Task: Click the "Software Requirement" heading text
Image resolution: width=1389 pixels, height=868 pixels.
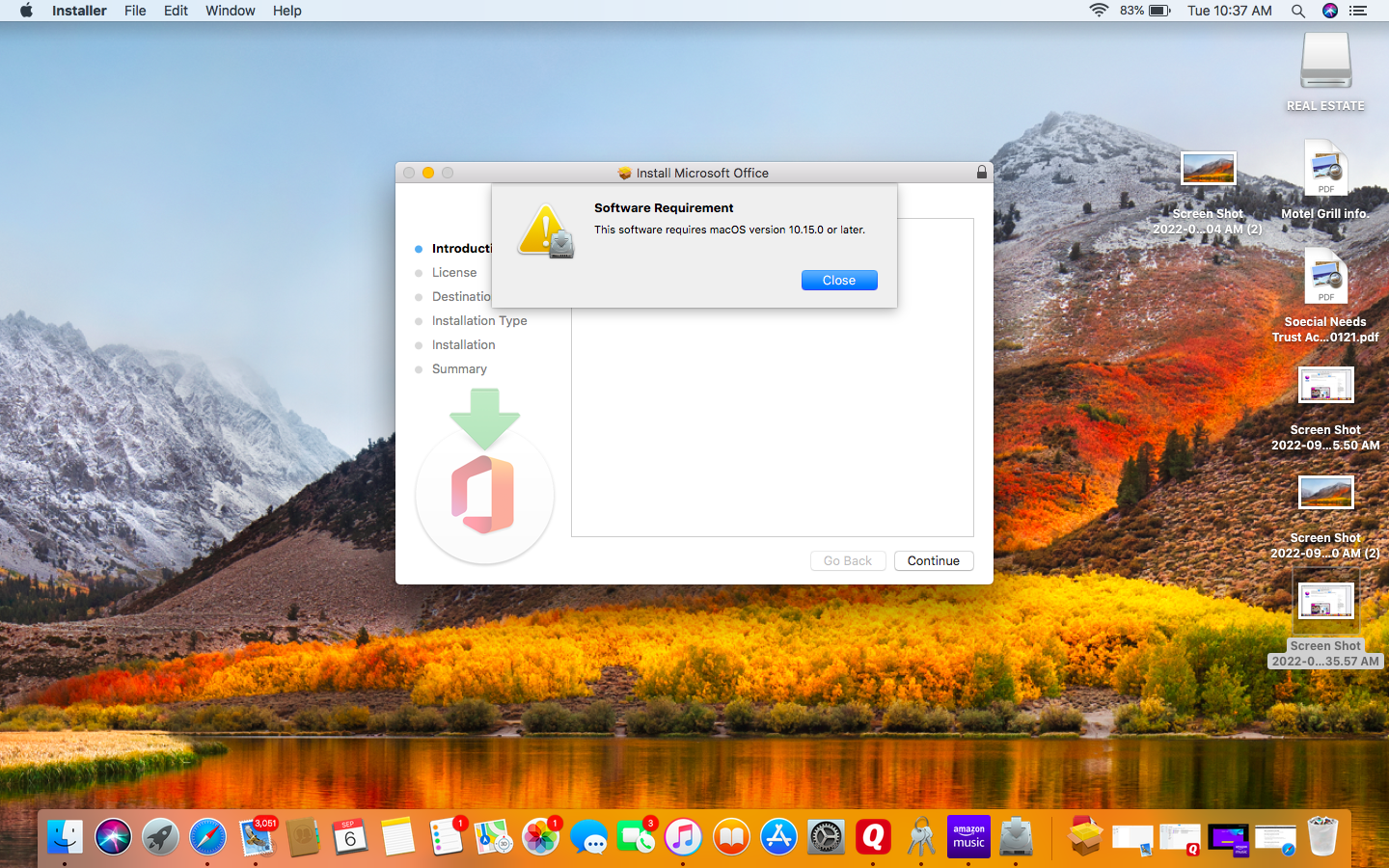Action: (664, 208)
